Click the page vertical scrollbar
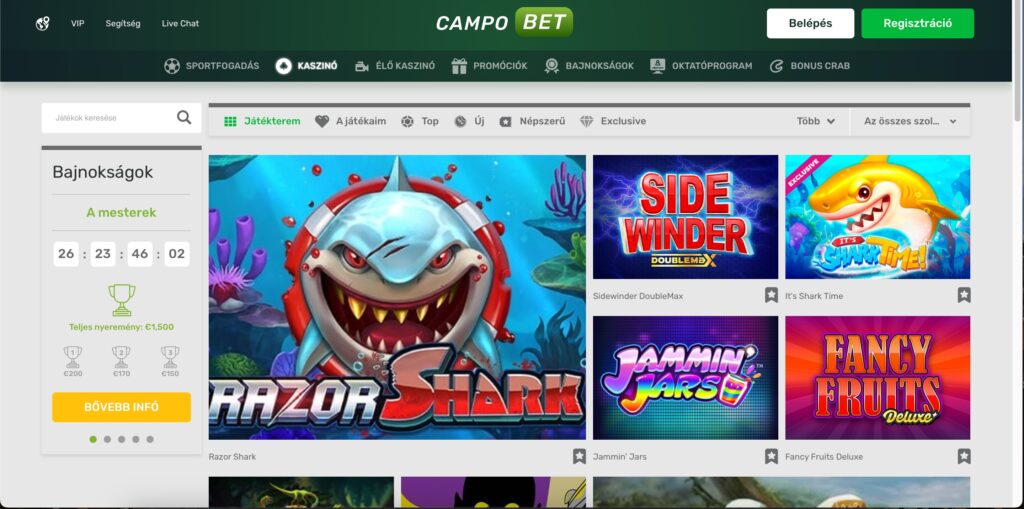This screenshot has width=1024, height=509. coord(1017,60)
